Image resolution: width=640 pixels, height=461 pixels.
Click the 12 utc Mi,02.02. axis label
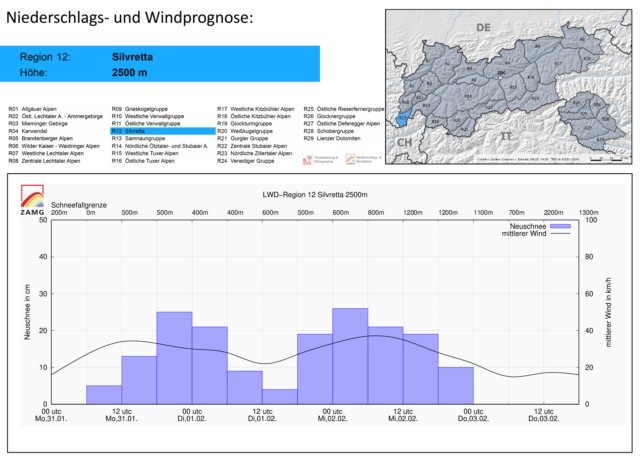403,415
